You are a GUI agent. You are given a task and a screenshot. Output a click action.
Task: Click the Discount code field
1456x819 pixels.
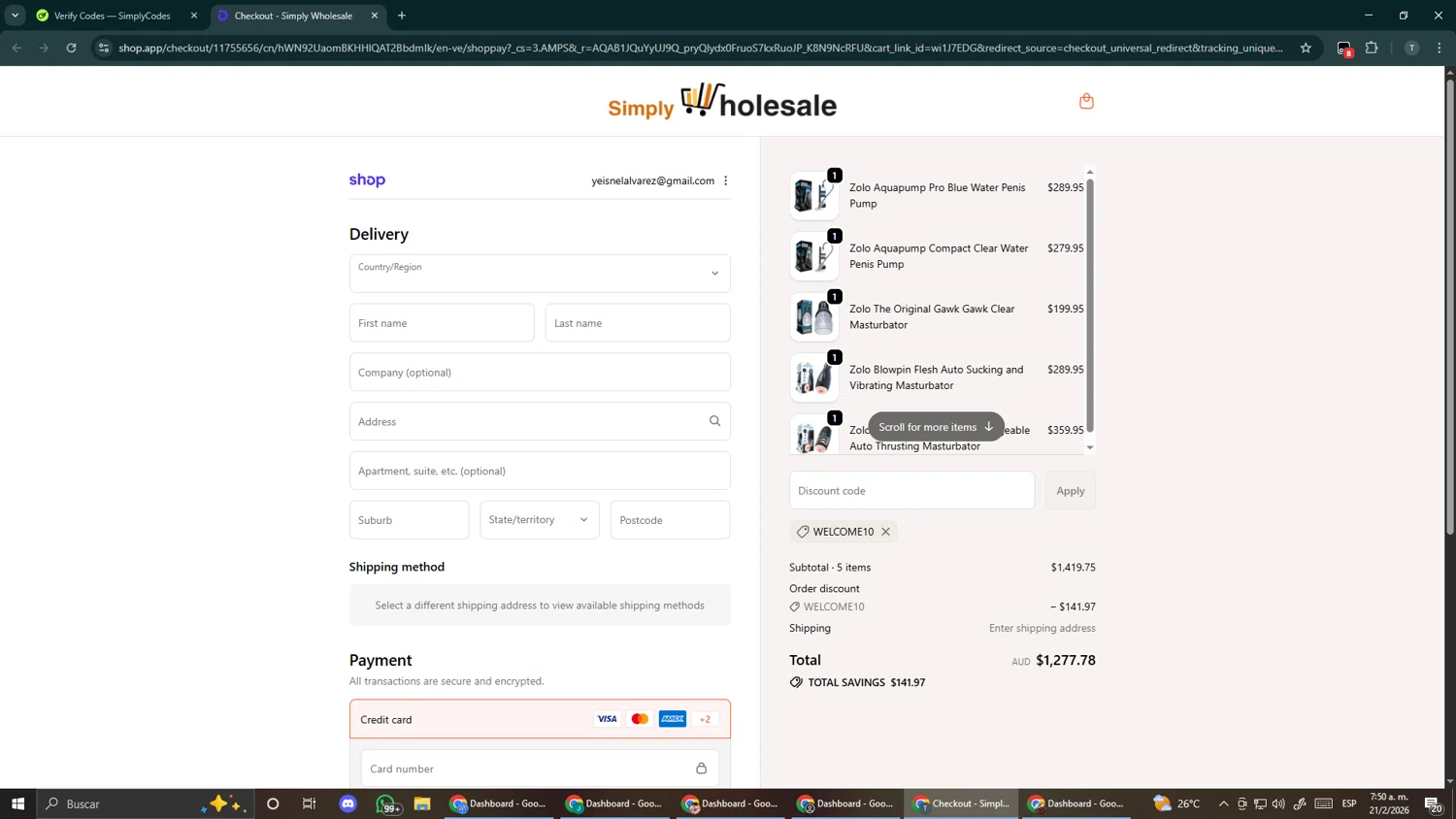point(911,491)
